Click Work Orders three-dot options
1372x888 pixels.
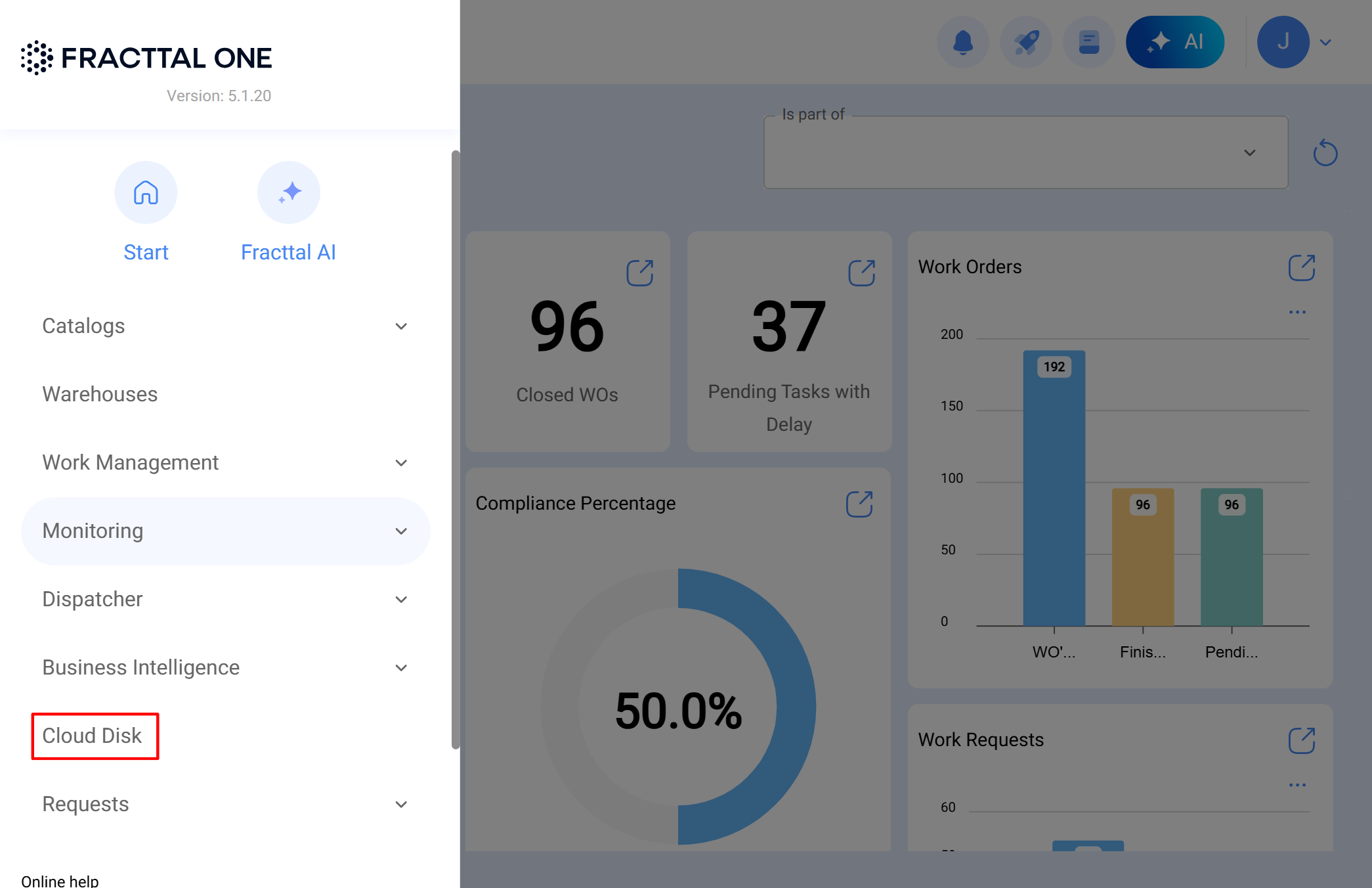[x=1297, y=312]
